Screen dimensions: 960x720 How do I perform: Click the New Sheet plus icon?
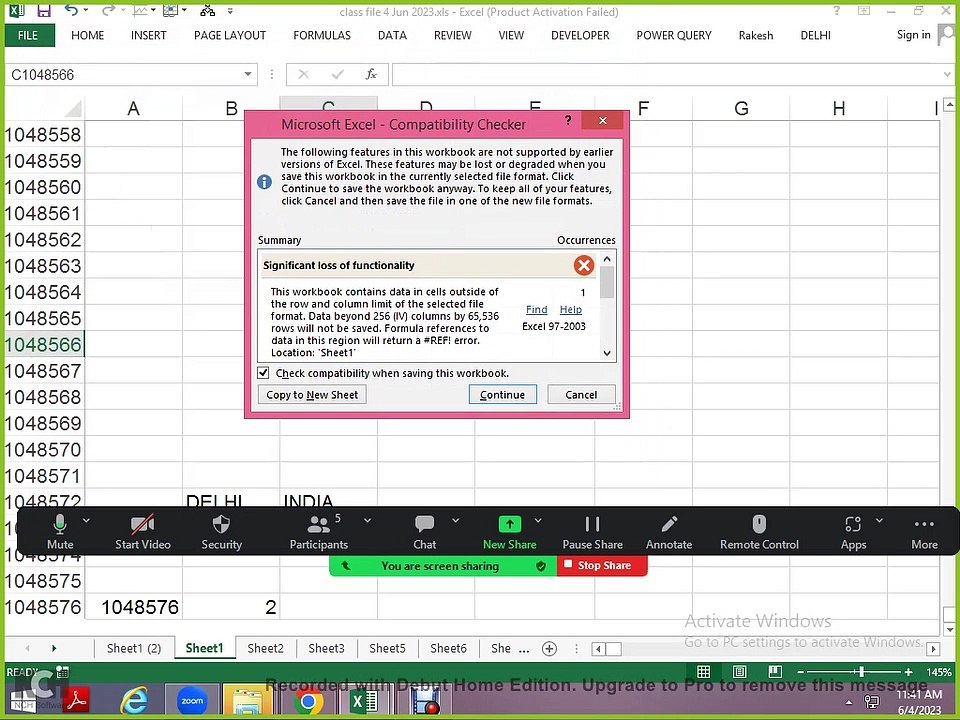[550, 648]
